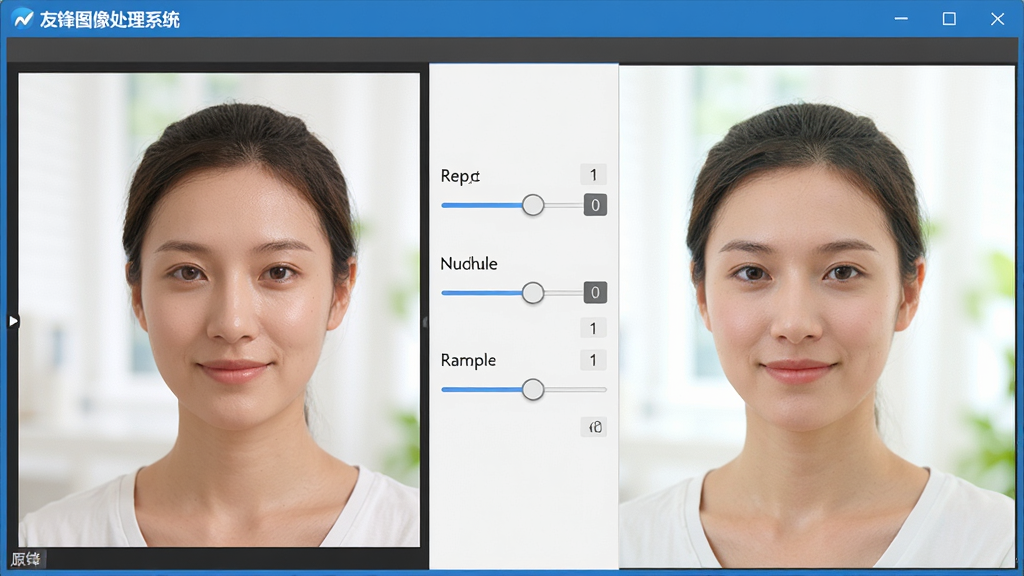Viewport: 1024px width, 576px height.
Task: Select the value field next to the Rample label
Action: click(593, 360)
